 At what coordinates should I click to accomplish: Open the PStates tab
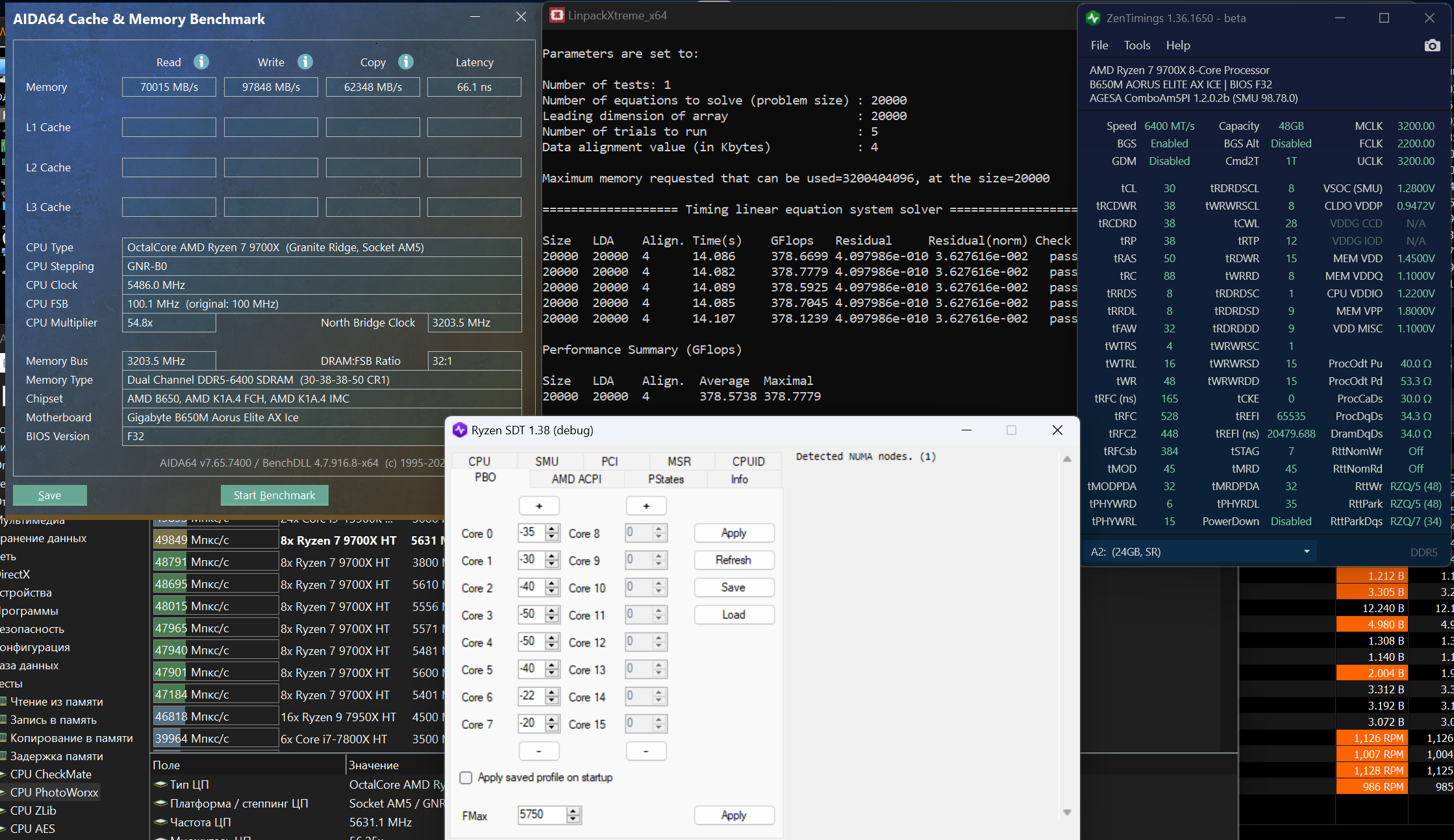[666, 479]
